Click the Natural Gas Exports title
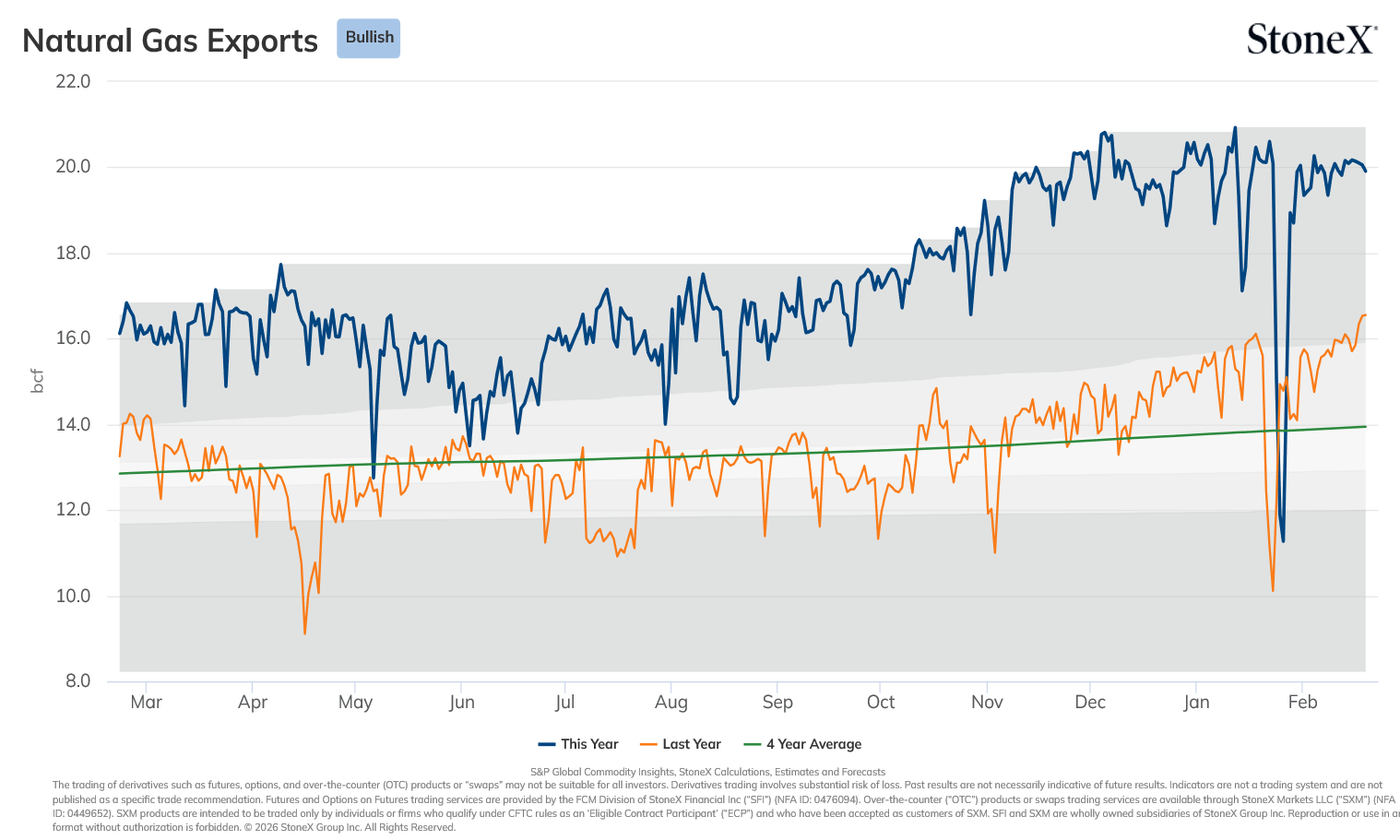The image size is (1400, 840). (x=170, y=41)
